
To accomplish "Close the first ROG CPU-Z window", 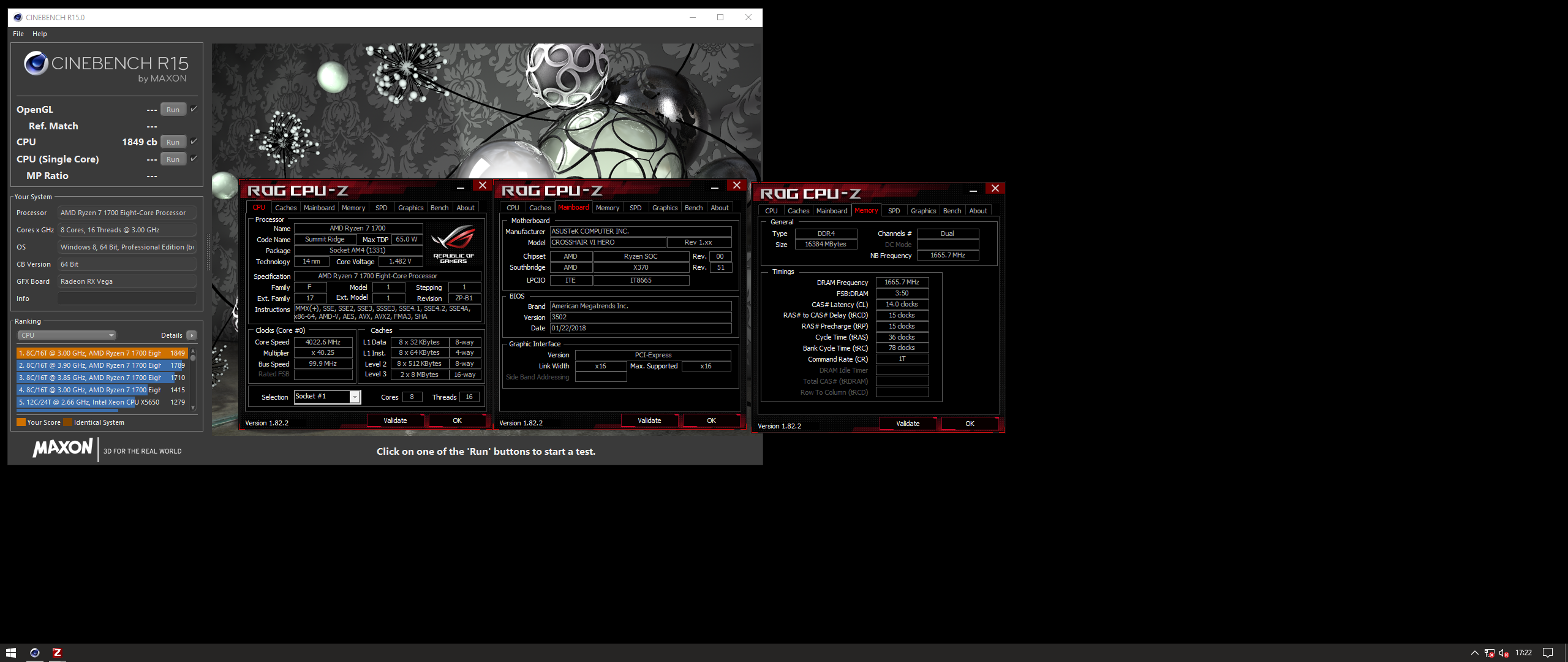I will coord(483,185).
